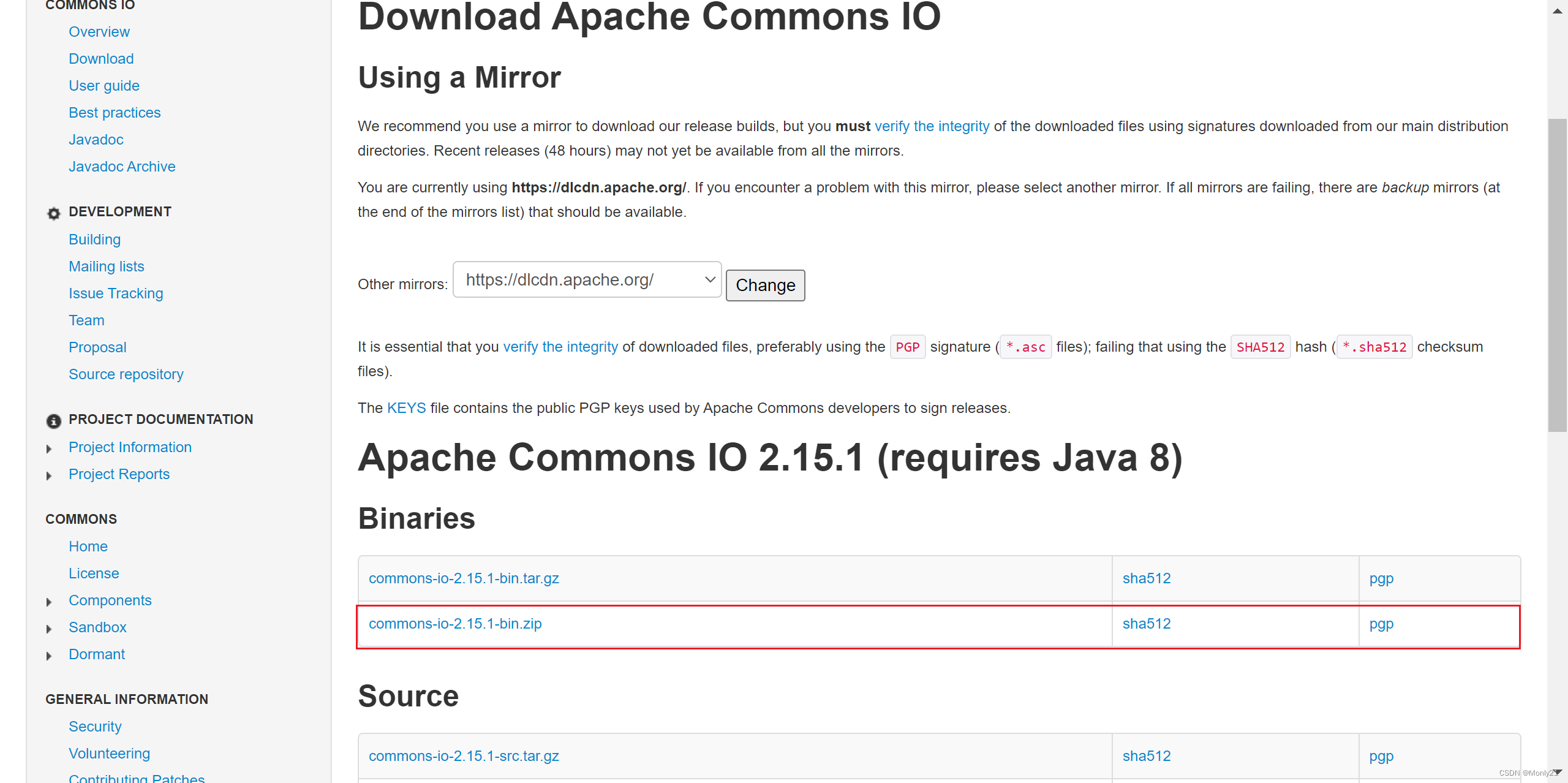The image size is (1568, 783).
Task: Download commons-io-2.15.1-bin.zip
Action: (454, 624)
